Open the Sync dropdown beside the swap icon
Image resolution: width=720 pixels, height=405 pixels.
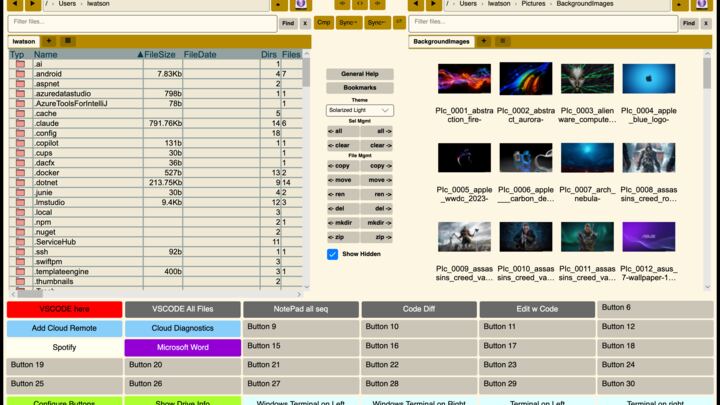pos(377,22)
